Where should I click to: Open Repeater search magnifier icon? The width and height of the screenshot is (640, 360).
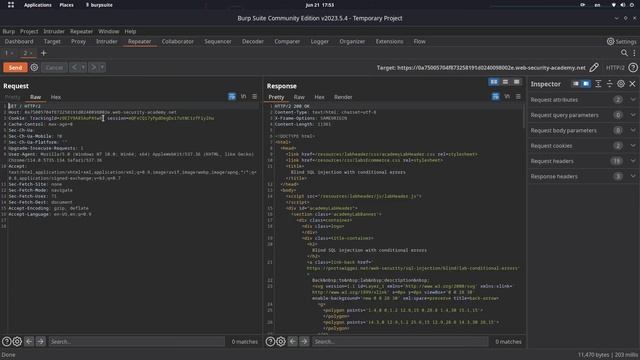coord(624,53)
